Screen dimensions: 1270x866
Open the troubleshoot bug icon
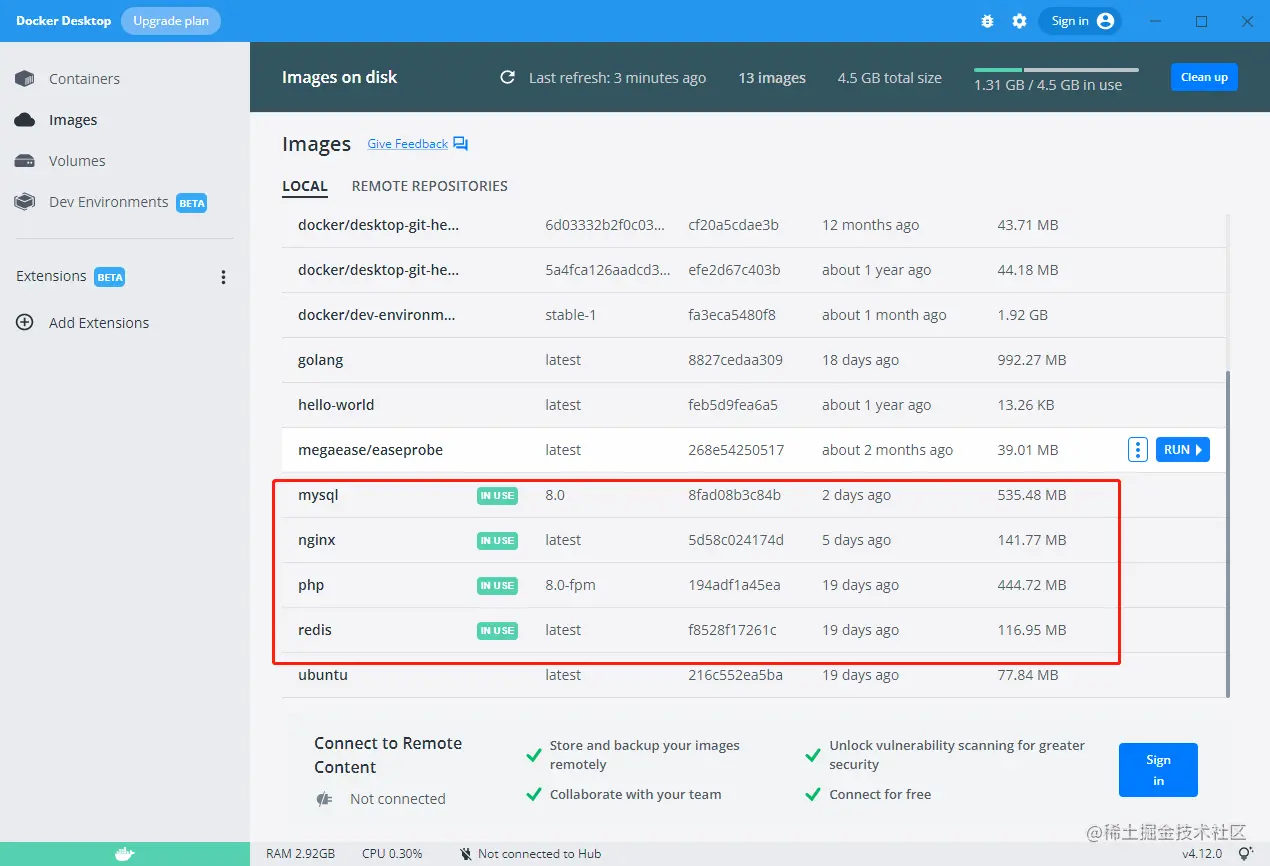click(x=987, y=21)
